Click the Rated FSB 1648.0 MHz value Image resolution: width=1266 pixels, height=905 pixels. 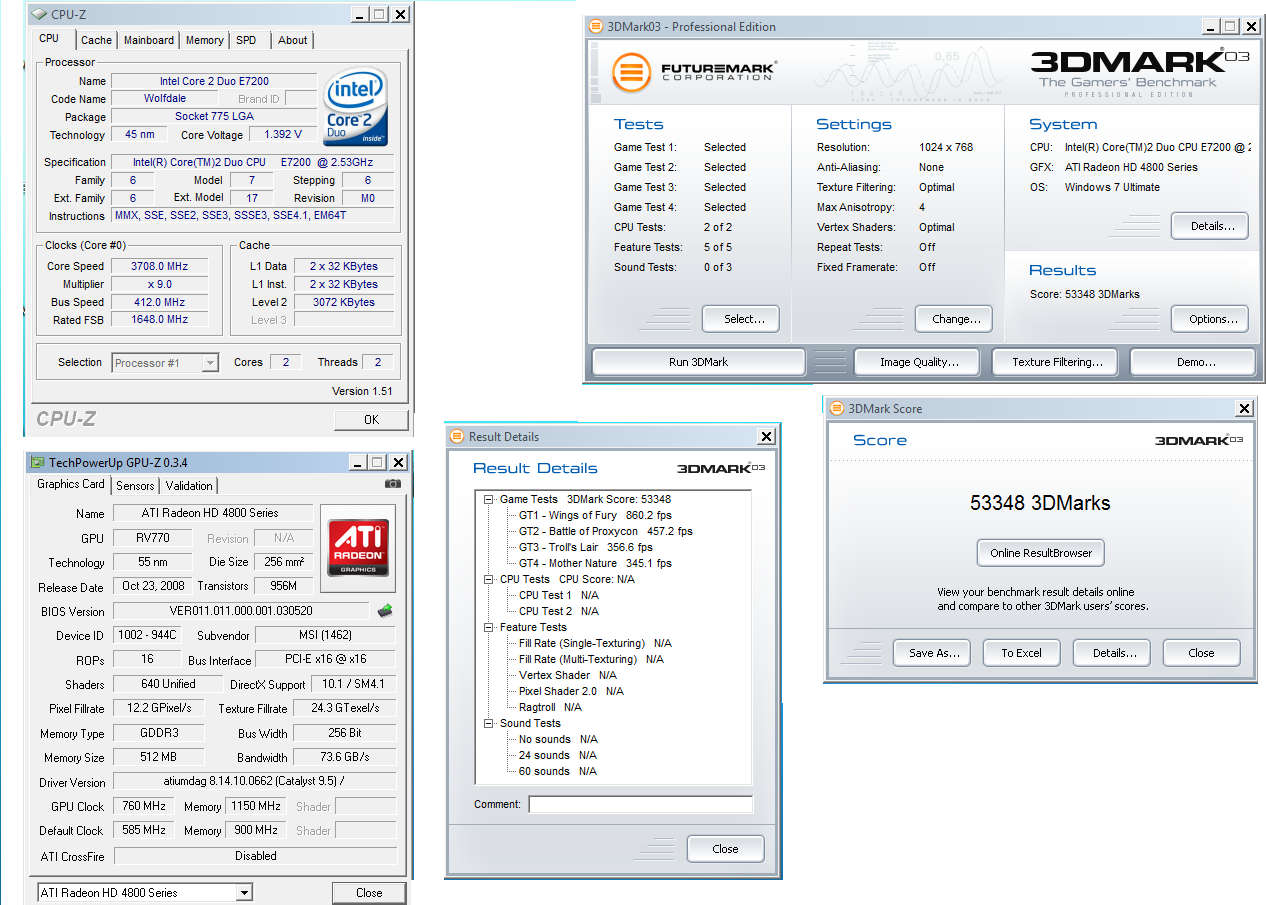pyautogui.click(x=159, y=320)
